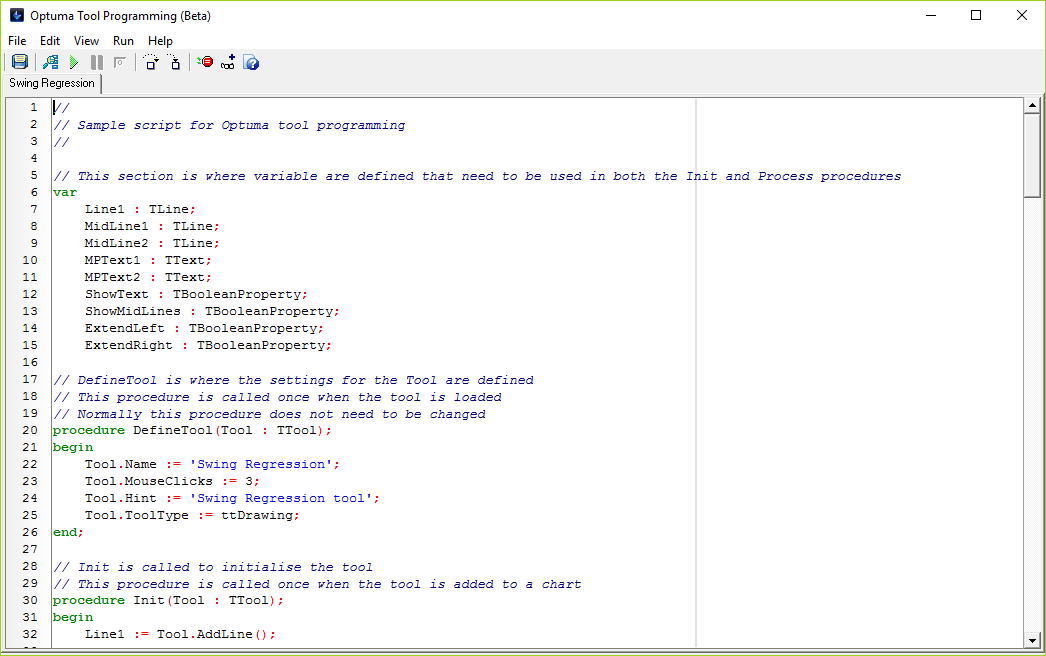Click 'Tool.MouseClicks := 3;' line
This screenshot has width=1046, height=656.
pyautogui.click(x=172, y=481)
